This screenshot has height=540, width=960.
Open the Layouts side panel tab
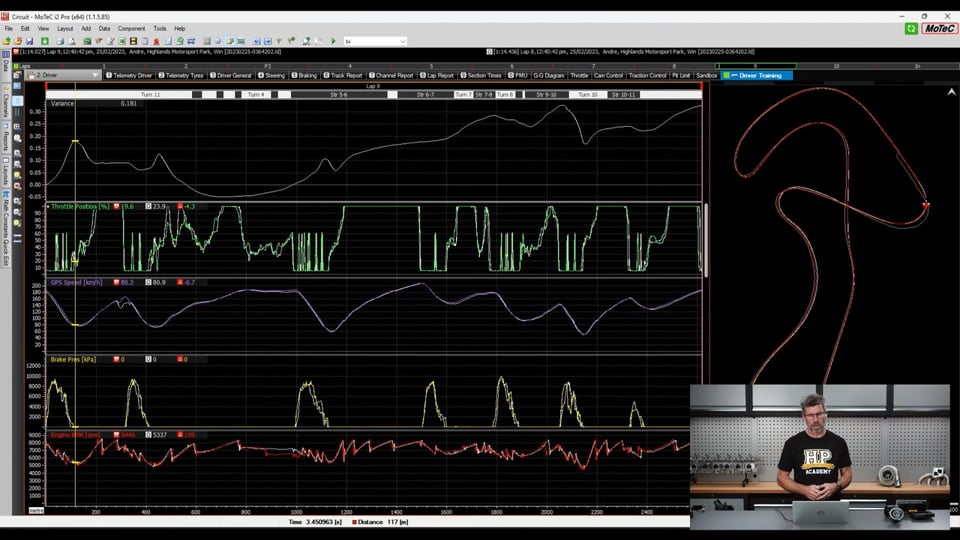(6, 171)
